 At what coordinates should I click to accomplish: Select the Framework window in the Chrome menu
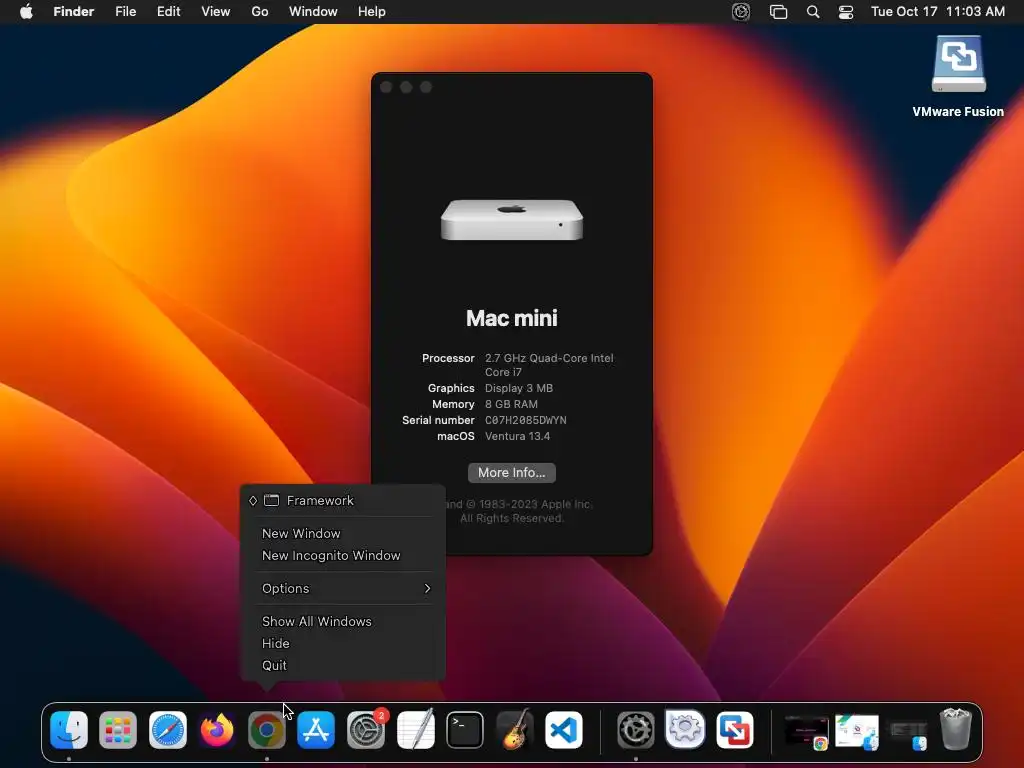coord(343,500)
